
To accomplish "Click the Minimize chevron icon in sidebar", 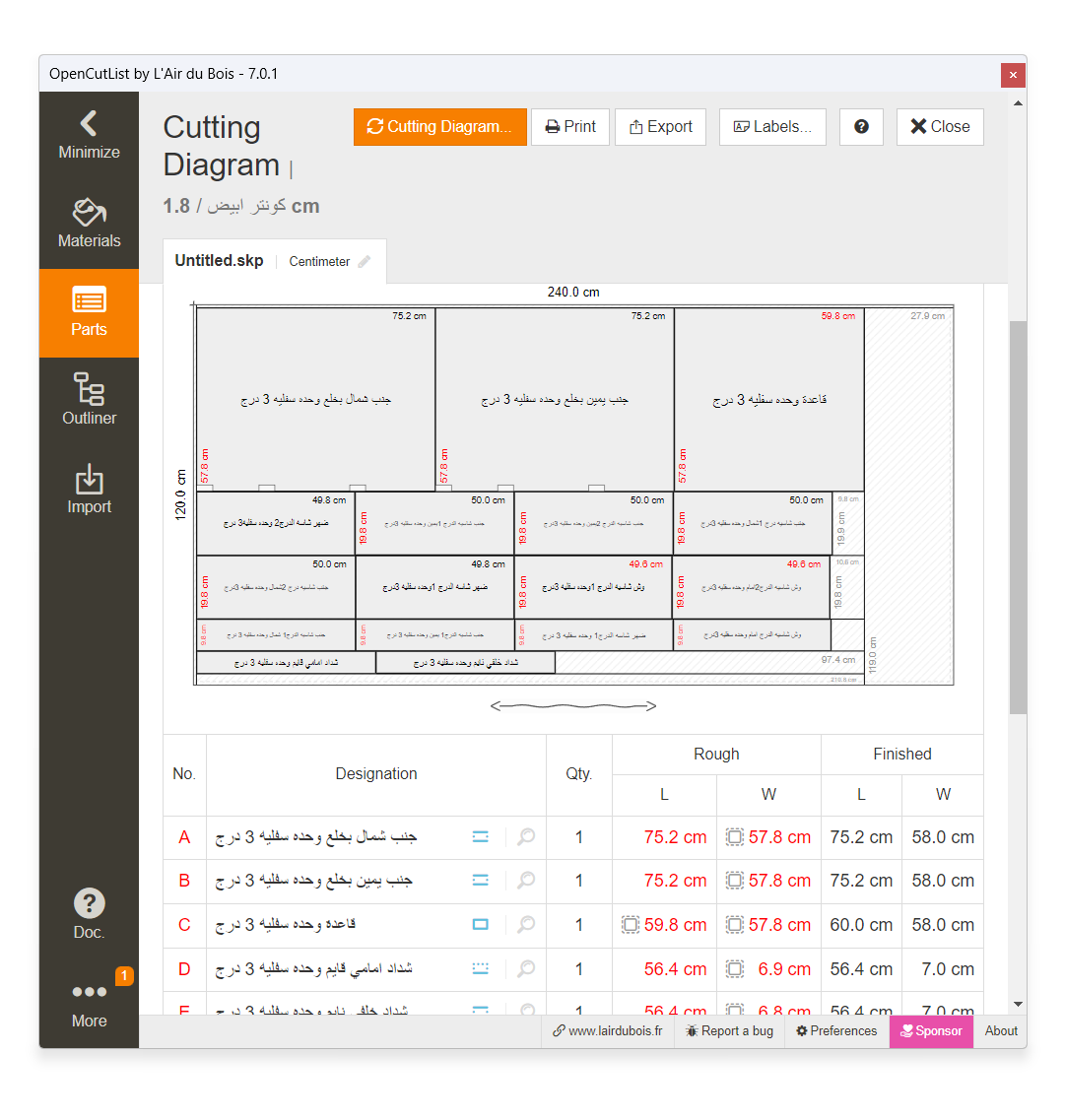I will point(89,124).
